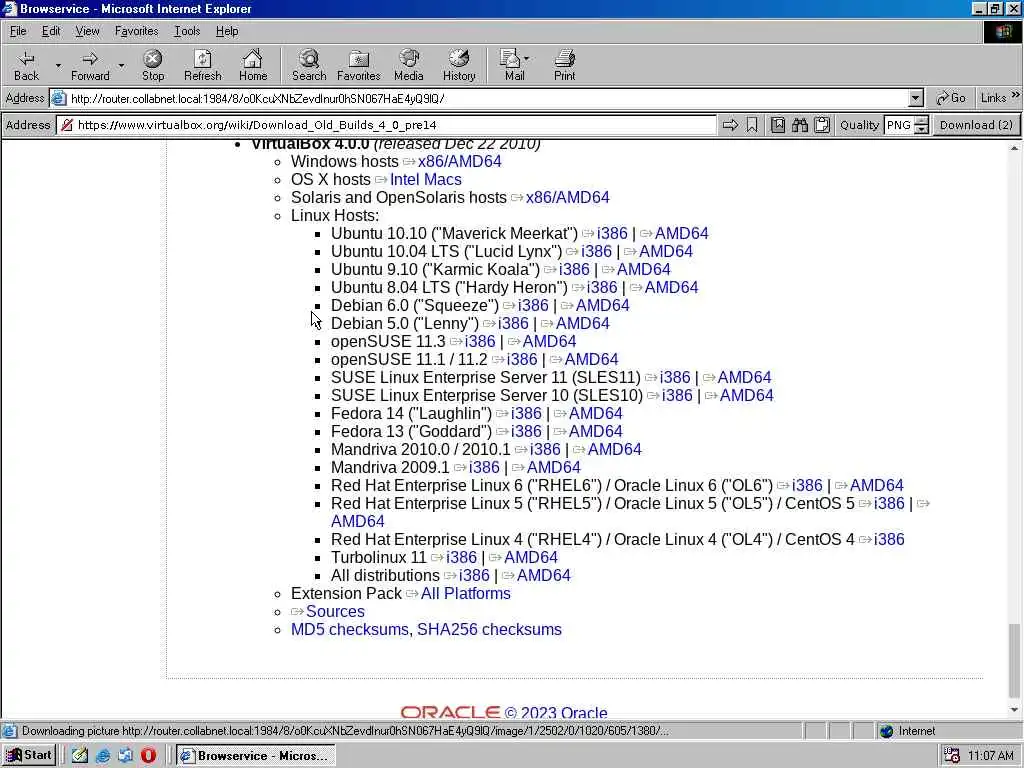
Task: Stop page loading with the Stop button
Action: (x=153, y=65)
